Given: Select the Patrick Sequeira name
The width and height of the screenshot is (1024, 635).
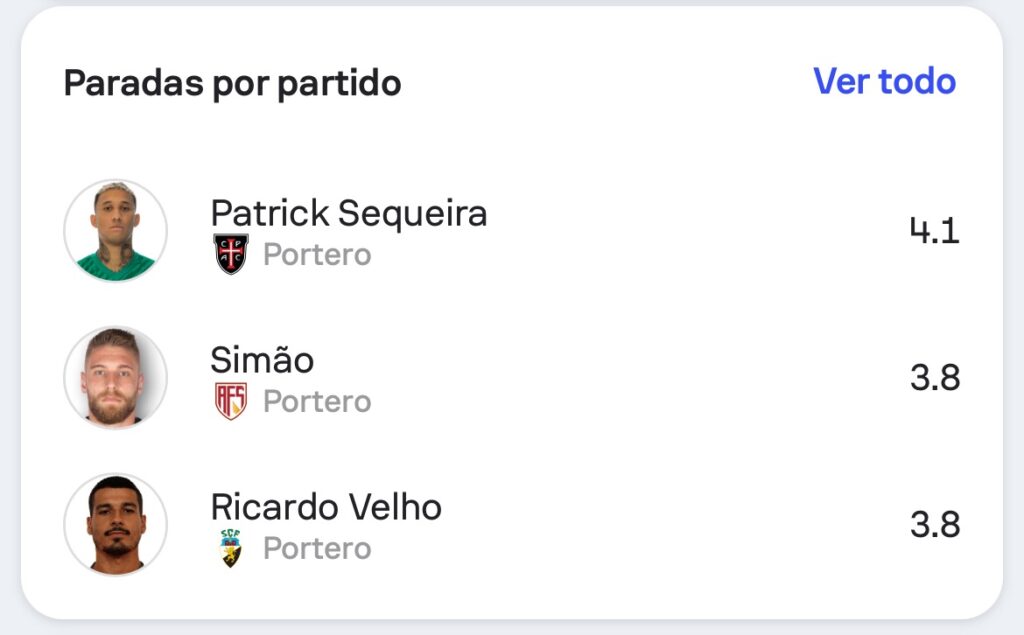Looking at the screenshot, I should tap(349, 214).
